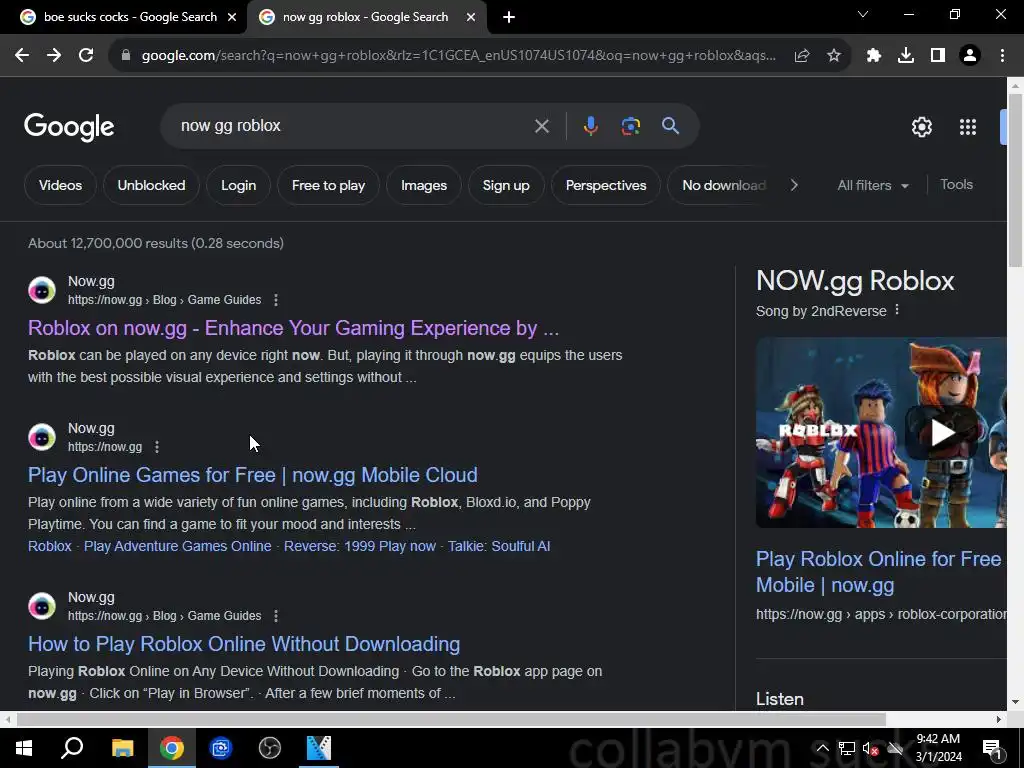
Task: Open 'Play Online Games for Free | now.gg Mobile Cloud'
Action: [x=252, y=475]
